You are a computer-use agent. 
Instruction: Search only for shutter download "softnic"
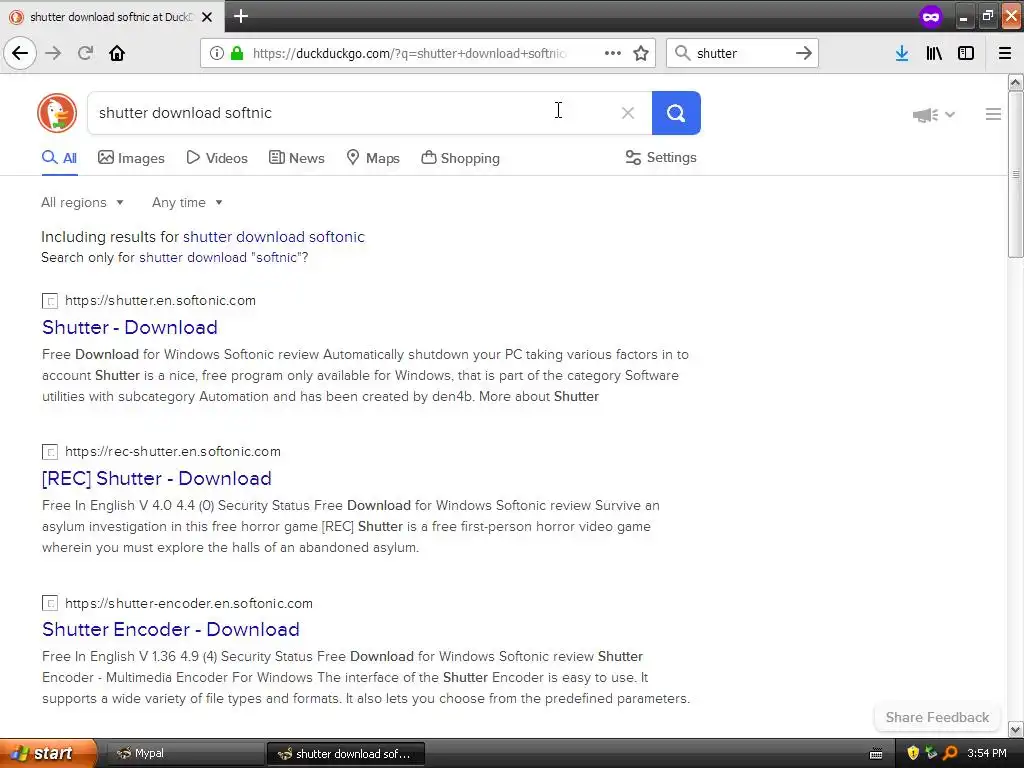point(223,257)
